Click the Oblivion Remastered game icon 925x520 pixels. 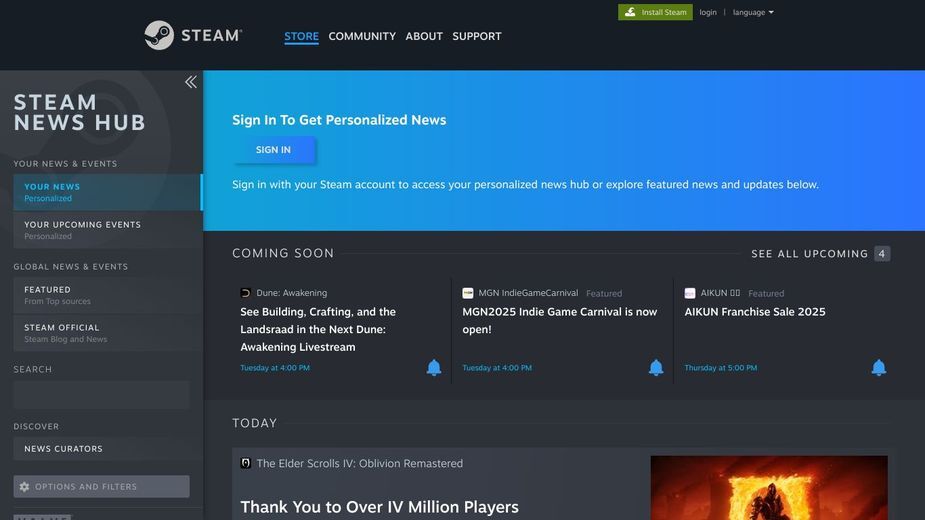pos(245,463)
